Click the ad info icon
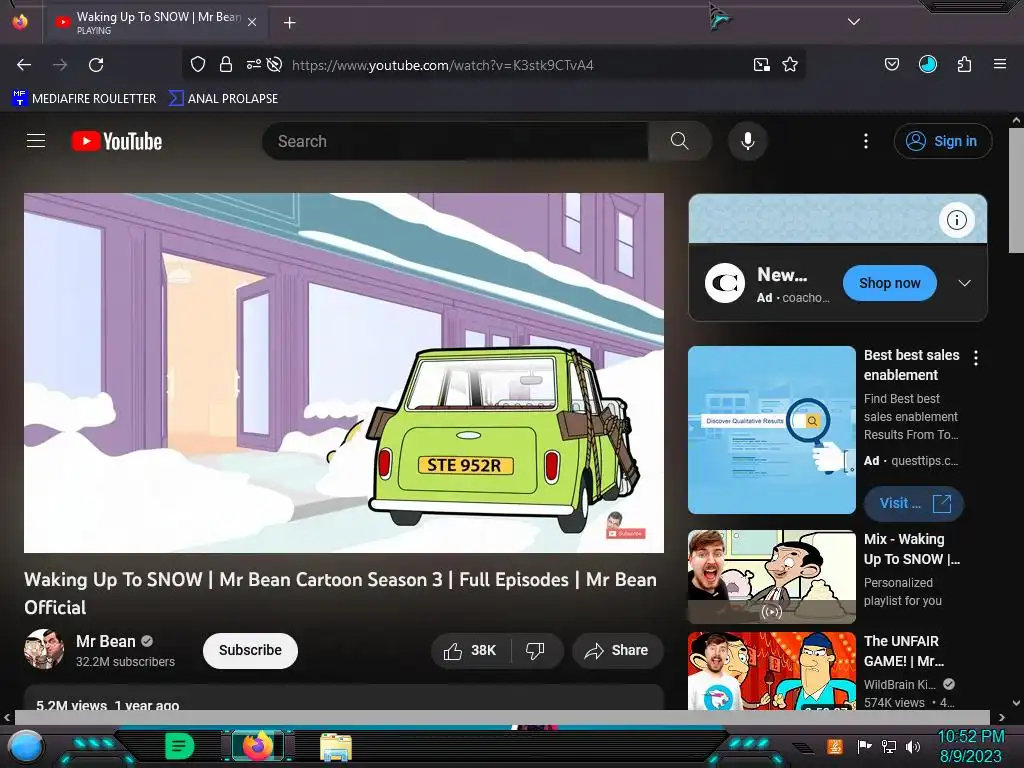Screen dimensions: 1024x768 [957, 220]
